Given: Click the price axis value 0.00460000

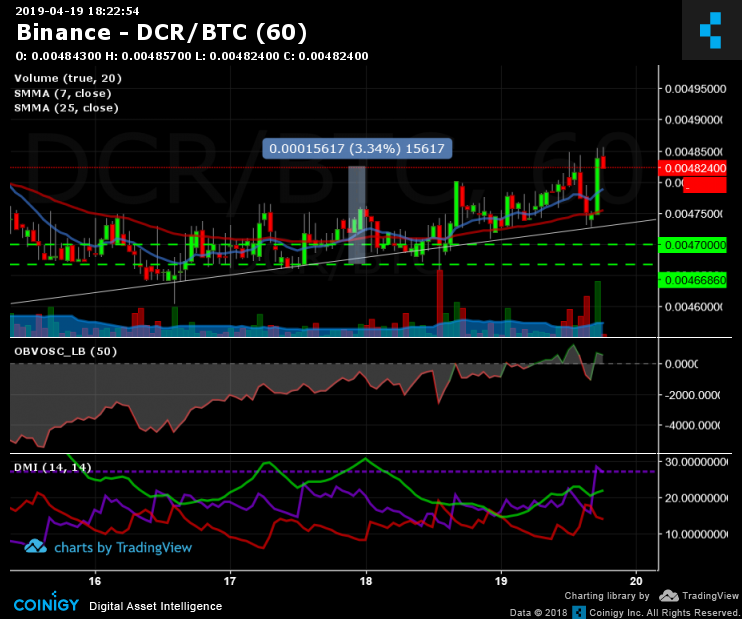Looking at the screenshot, I should click(x=693, y=307).
